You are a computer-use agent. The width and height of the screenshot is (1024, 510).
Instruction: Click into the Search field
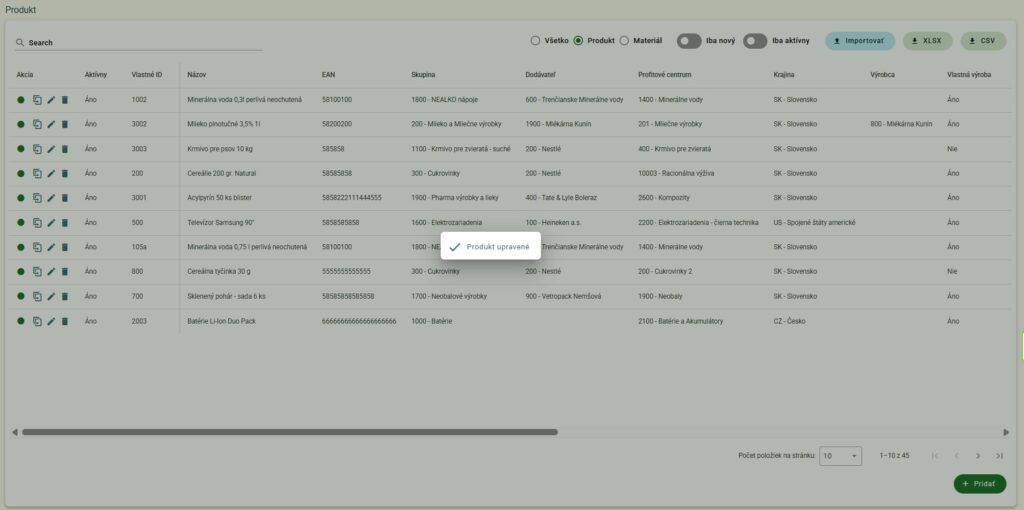[140, 43]
